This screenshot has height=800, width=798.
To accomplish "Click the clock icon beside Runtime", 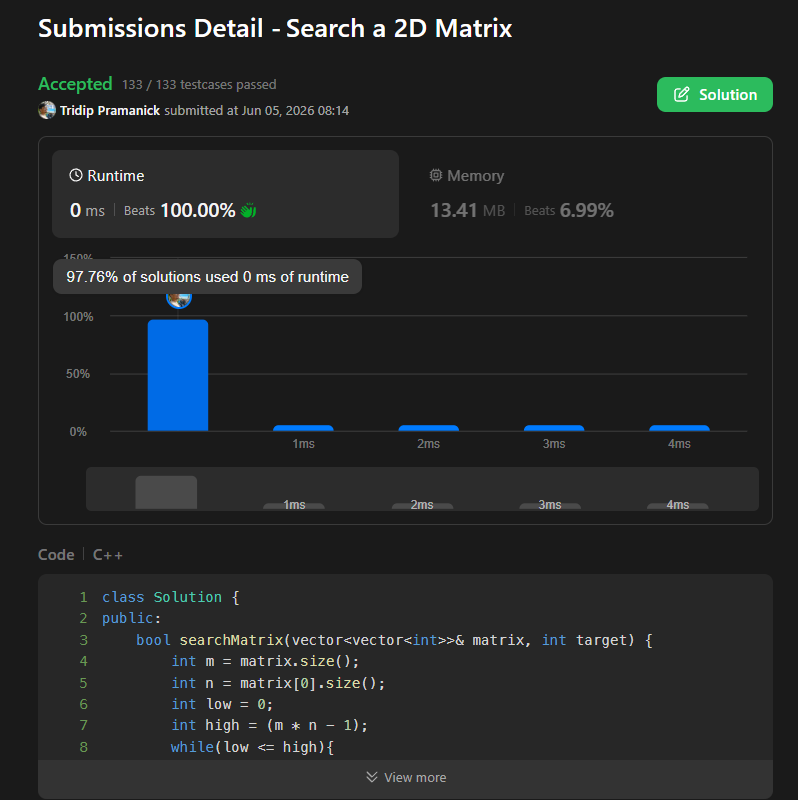I will (x=76, y=176).
